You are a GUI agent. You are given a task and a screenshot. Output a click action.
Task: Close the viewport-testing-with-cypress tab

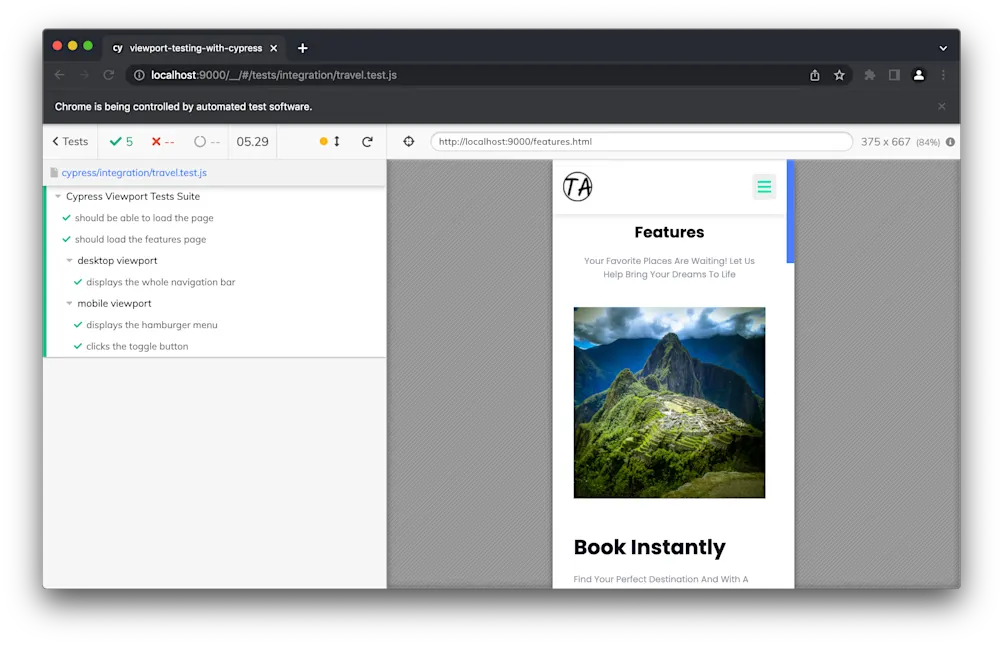274,48
